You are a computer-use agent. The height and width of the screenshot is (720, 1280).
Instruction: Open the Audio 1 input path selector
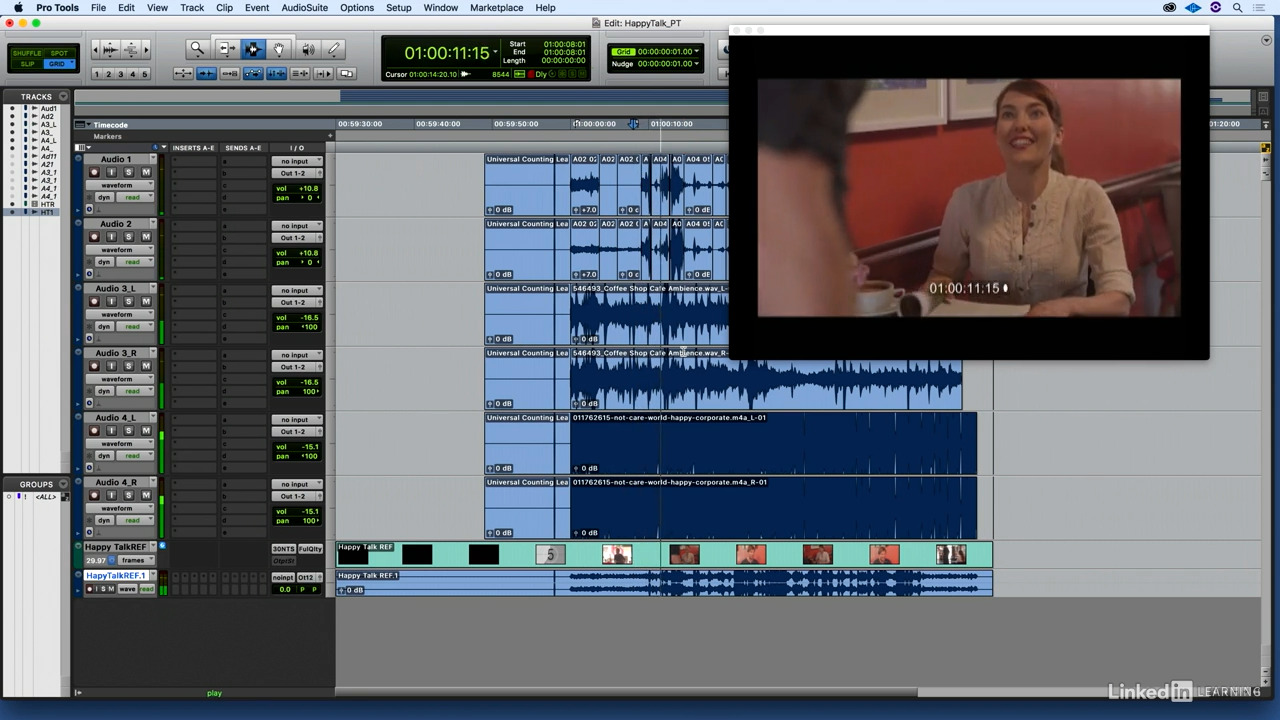tap(297, 161)
